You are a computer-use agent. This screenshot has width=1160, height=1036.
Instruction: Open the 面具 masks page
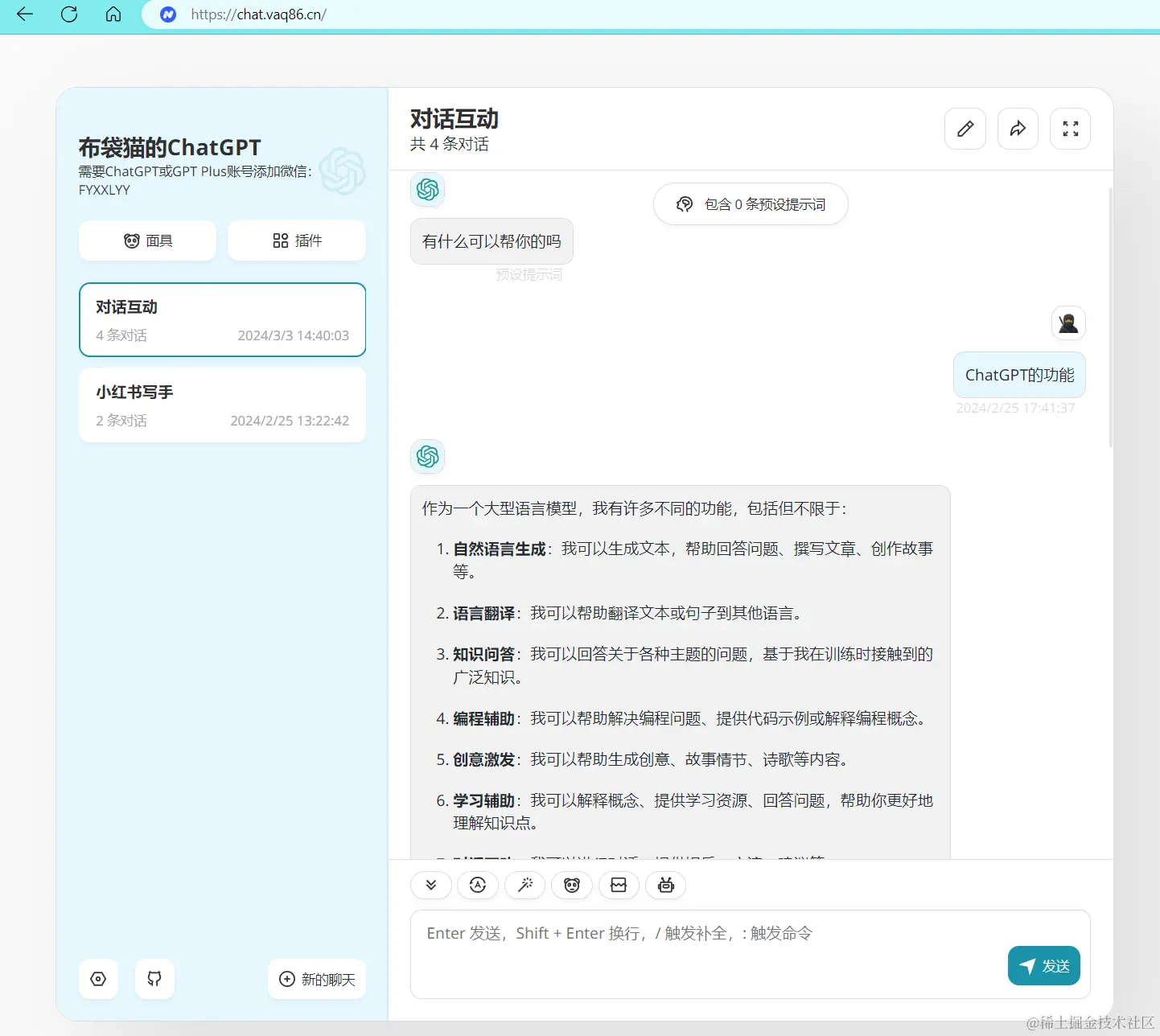click(148, 240)
